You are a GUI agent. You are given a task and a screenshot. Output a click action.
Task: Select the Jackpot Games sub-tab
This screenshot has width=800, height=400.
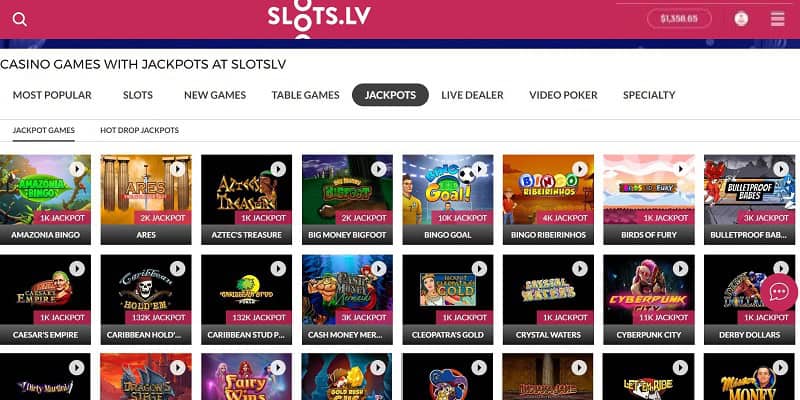click(44, 131)
